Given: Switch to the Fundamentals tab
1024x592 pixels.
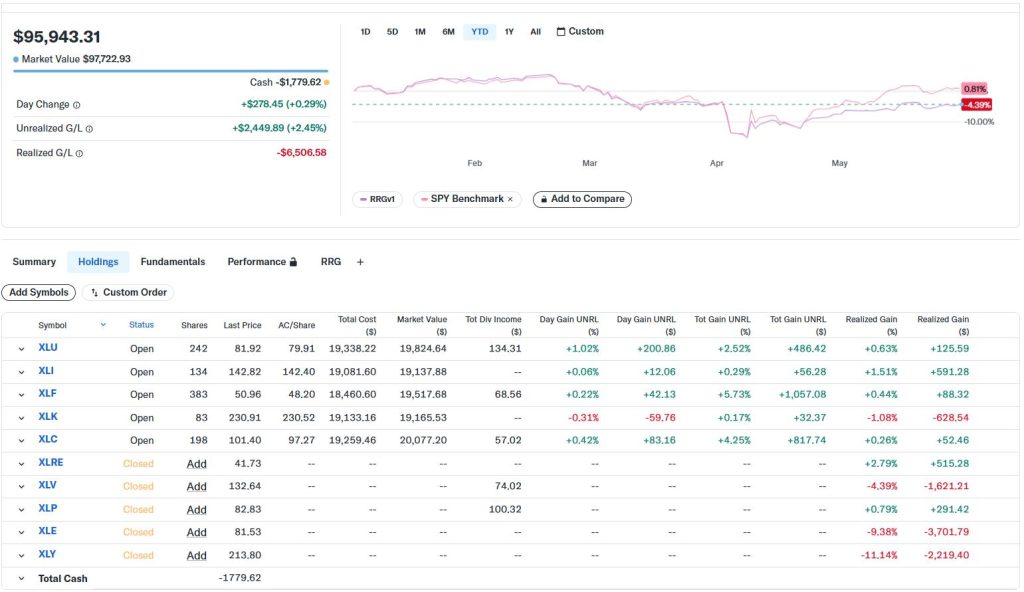Looking at the screenshot, I should pyautogui.click(x=173, y=262).
